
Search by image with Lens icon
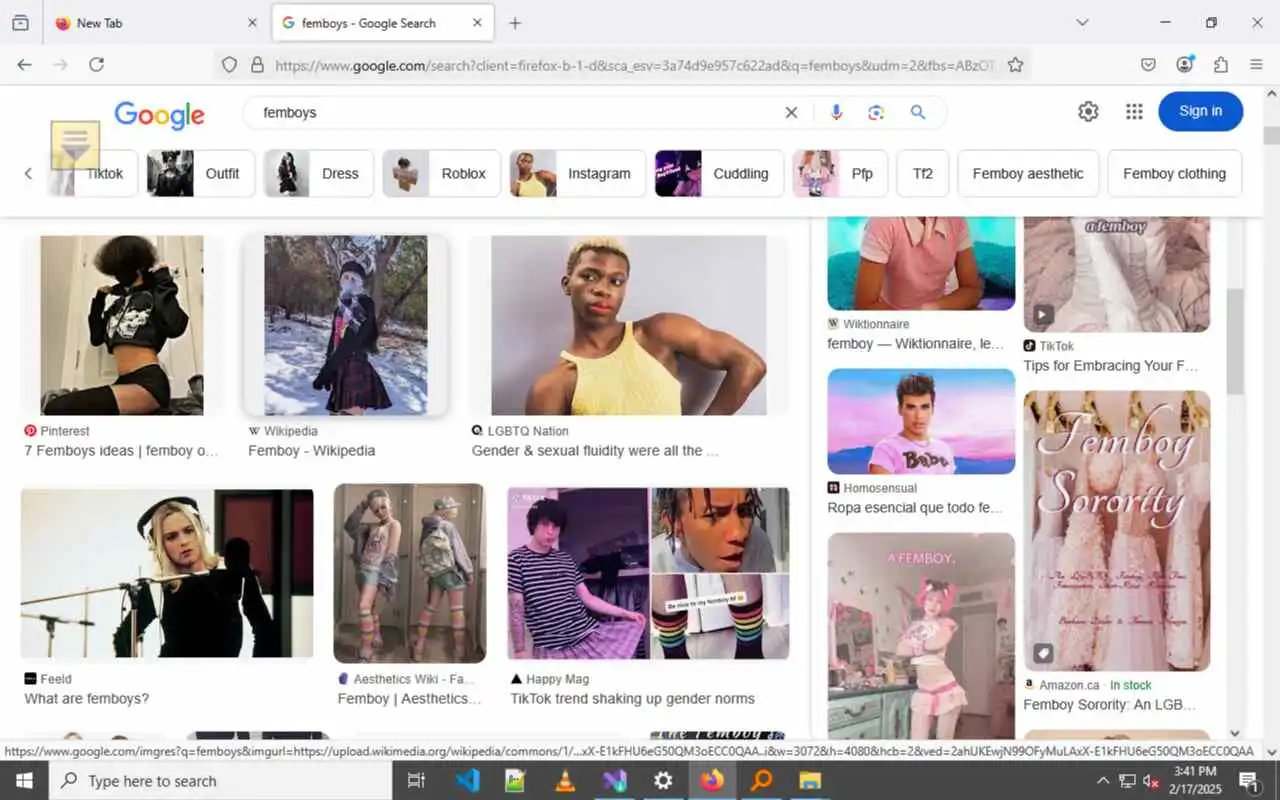[877, 113]
